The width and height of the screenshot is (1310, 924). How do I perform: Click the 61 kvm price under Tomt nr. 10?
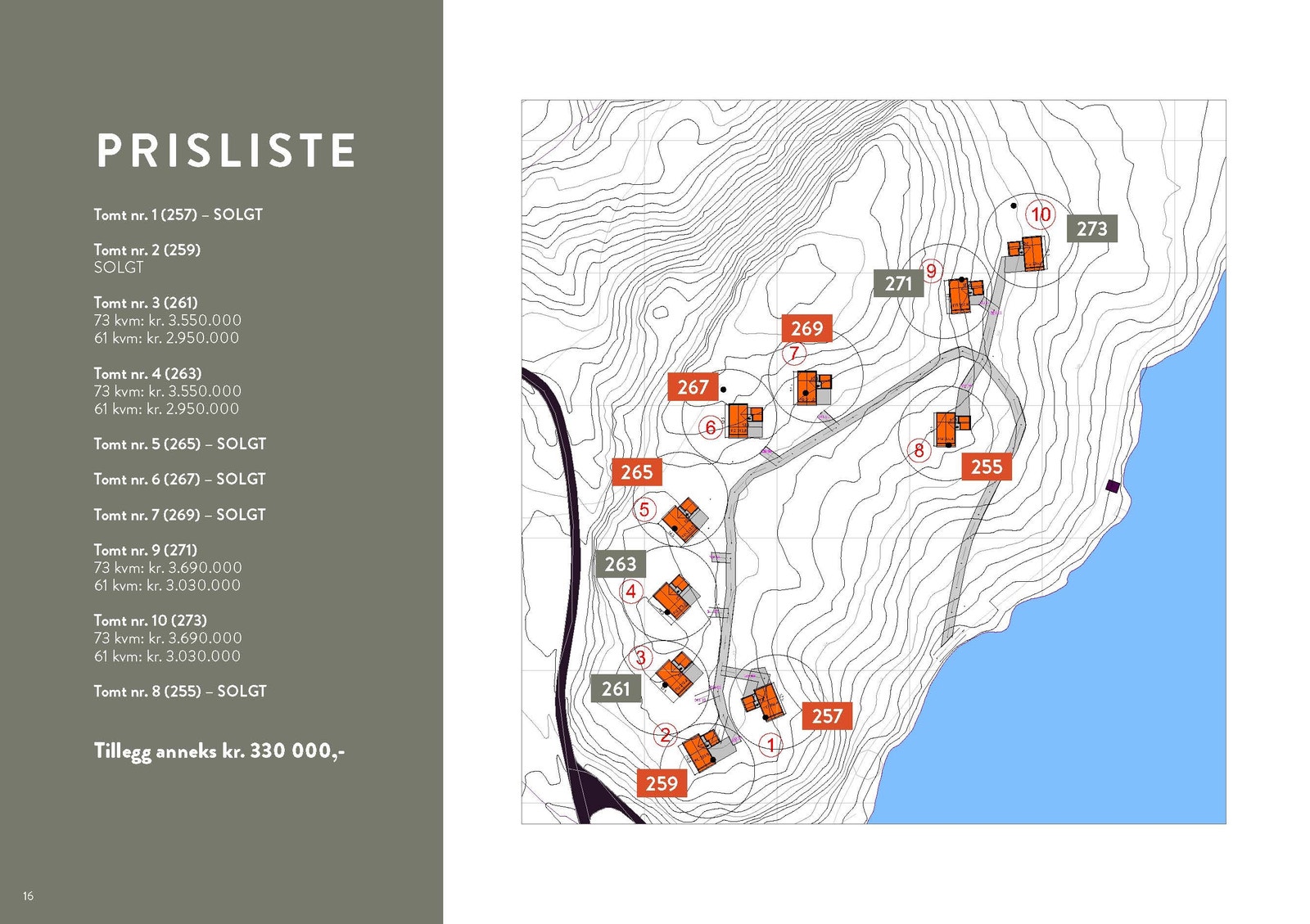(x=167, y=656)
